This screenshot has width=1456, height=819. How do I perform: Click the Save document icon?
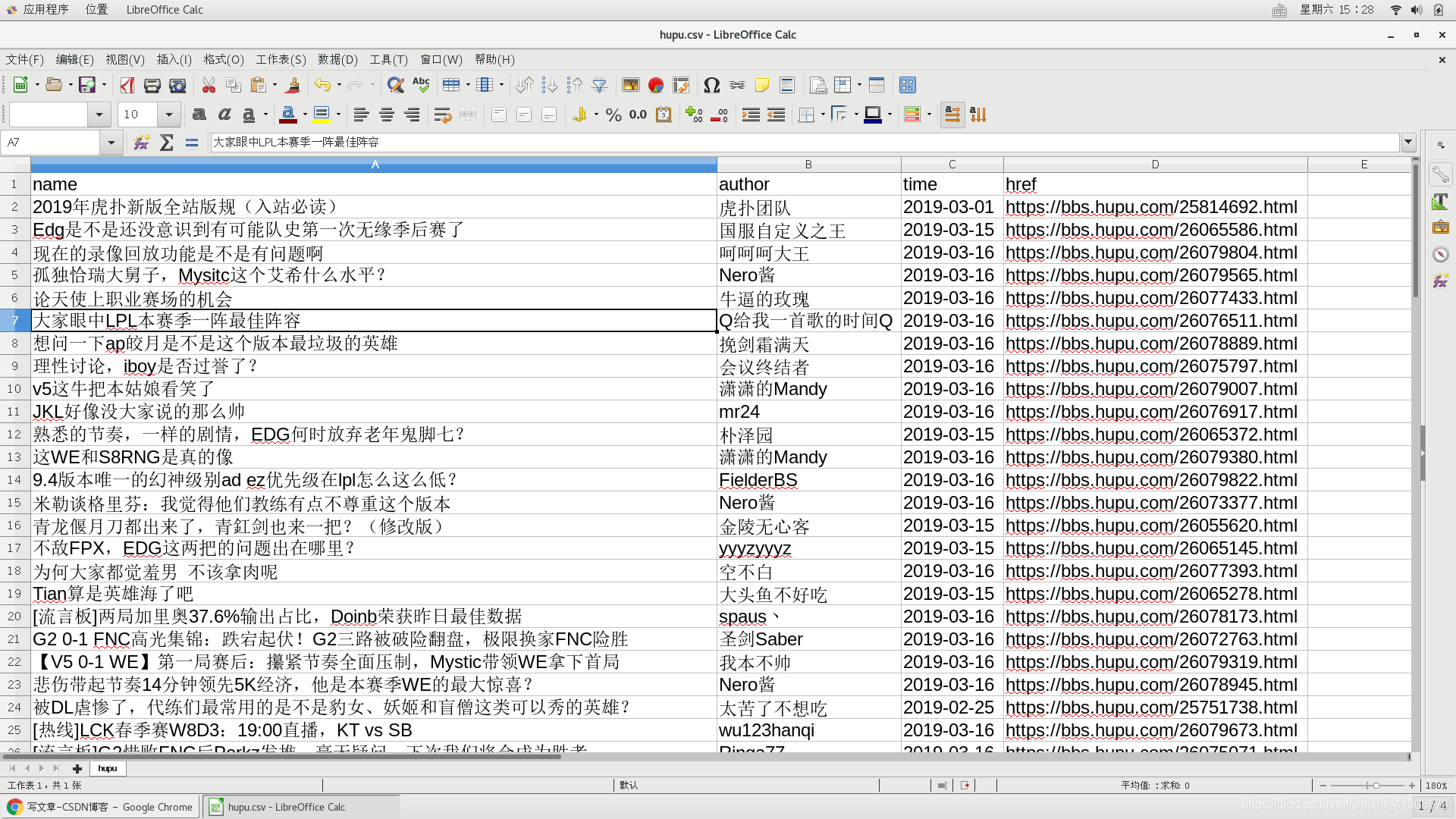[87, 85]
